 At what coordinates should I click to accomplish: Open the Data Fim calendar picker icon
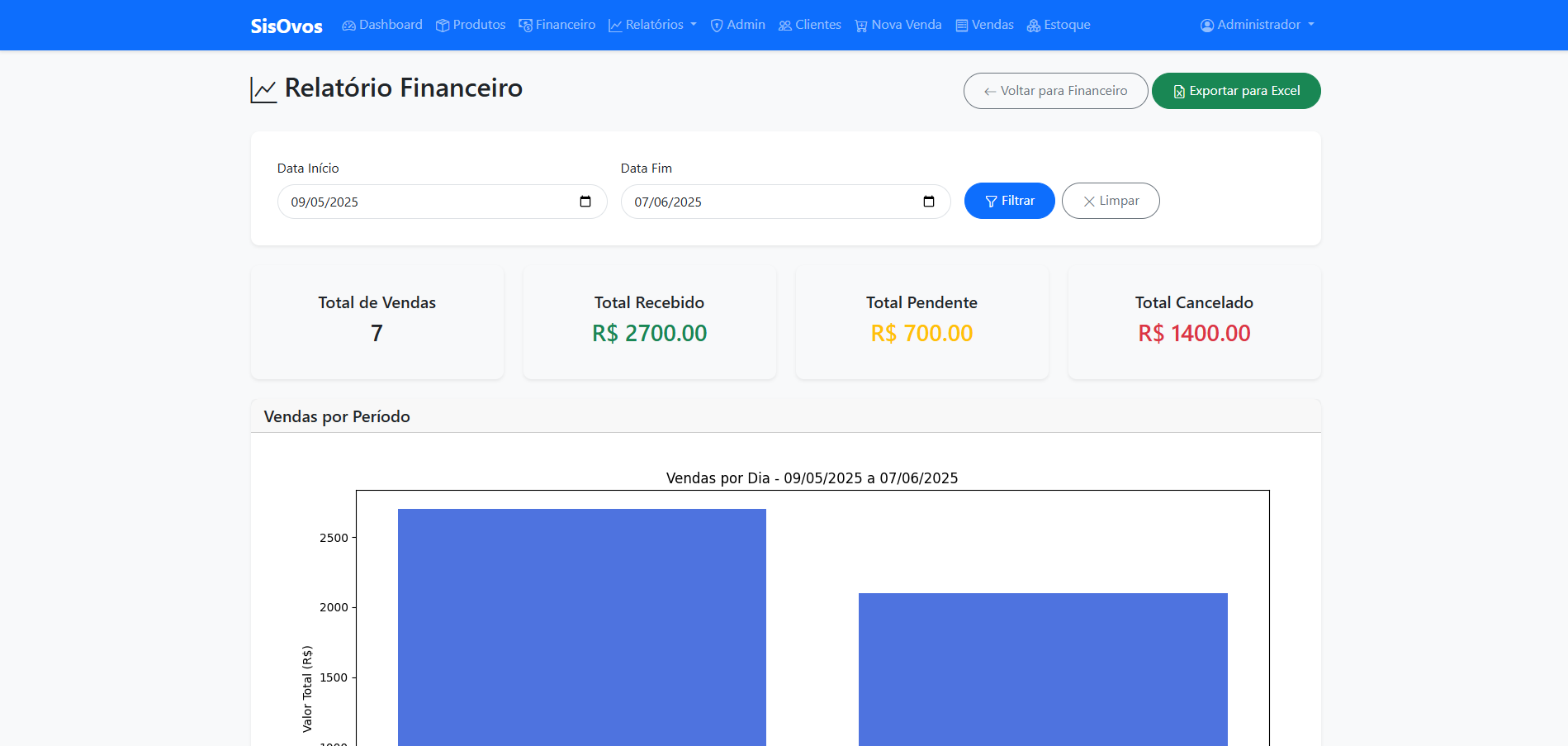click(929, 202)
